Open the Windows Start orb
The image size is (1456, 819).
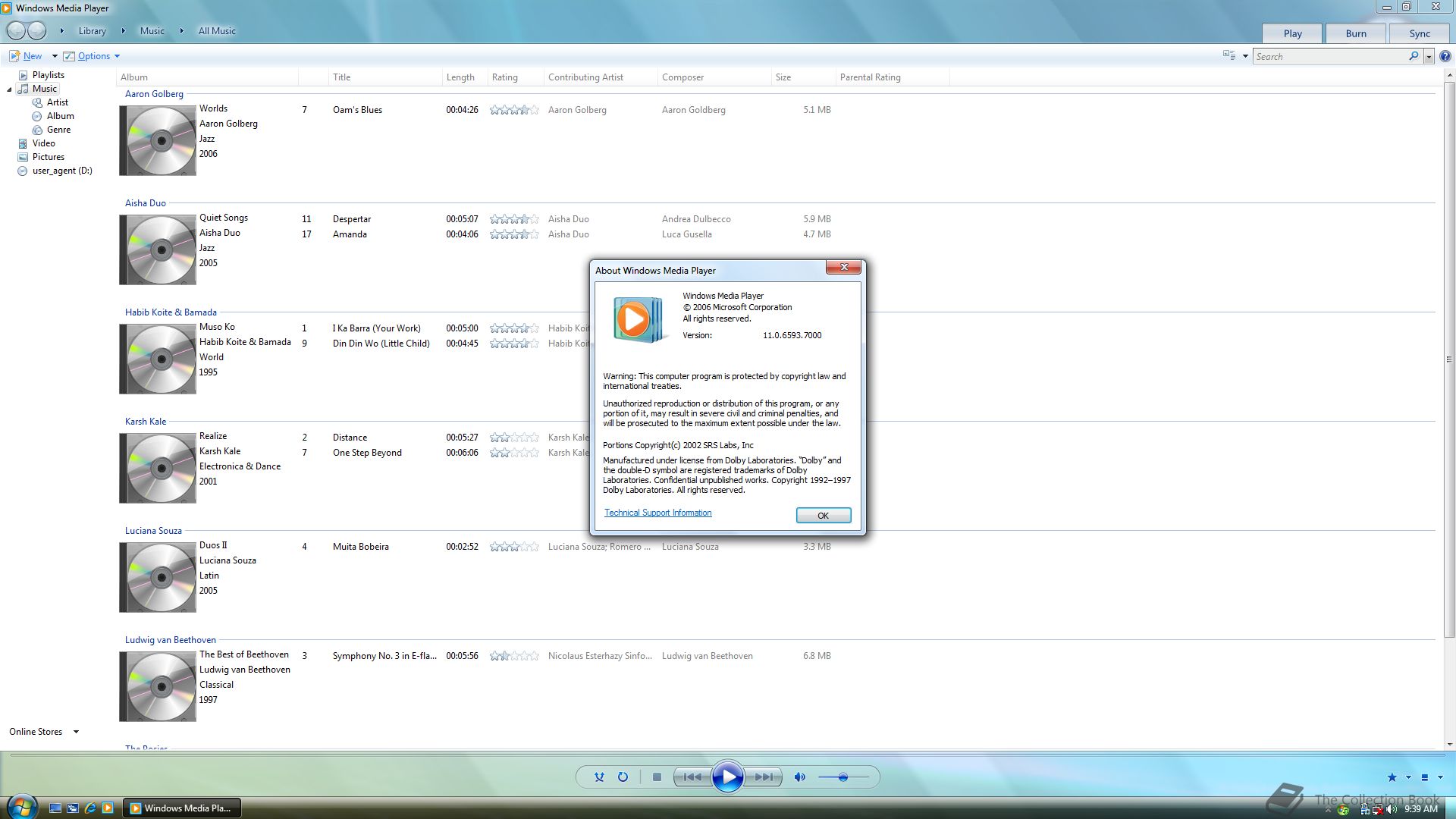tap(22, 806)
